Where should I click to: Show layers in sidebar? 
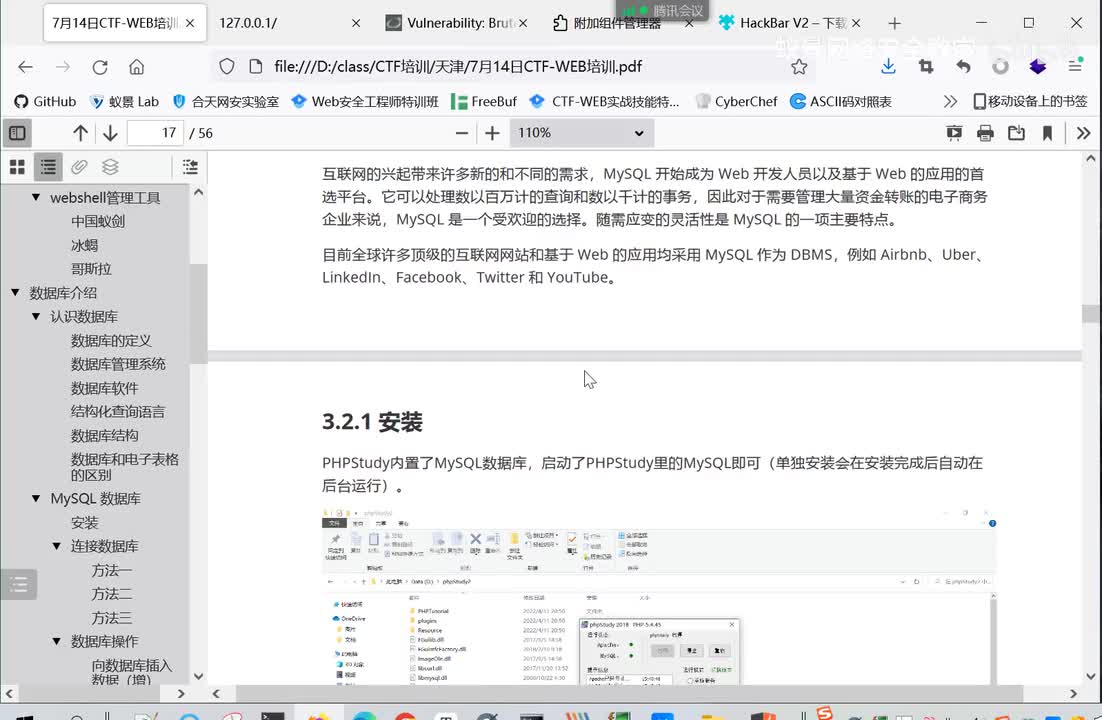coord(110,167)
